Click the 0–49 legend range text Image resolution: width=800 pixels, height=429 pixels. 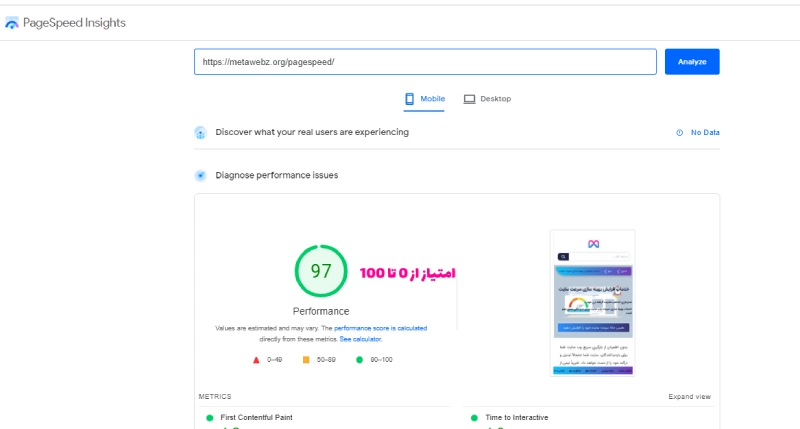coord(274,360)
